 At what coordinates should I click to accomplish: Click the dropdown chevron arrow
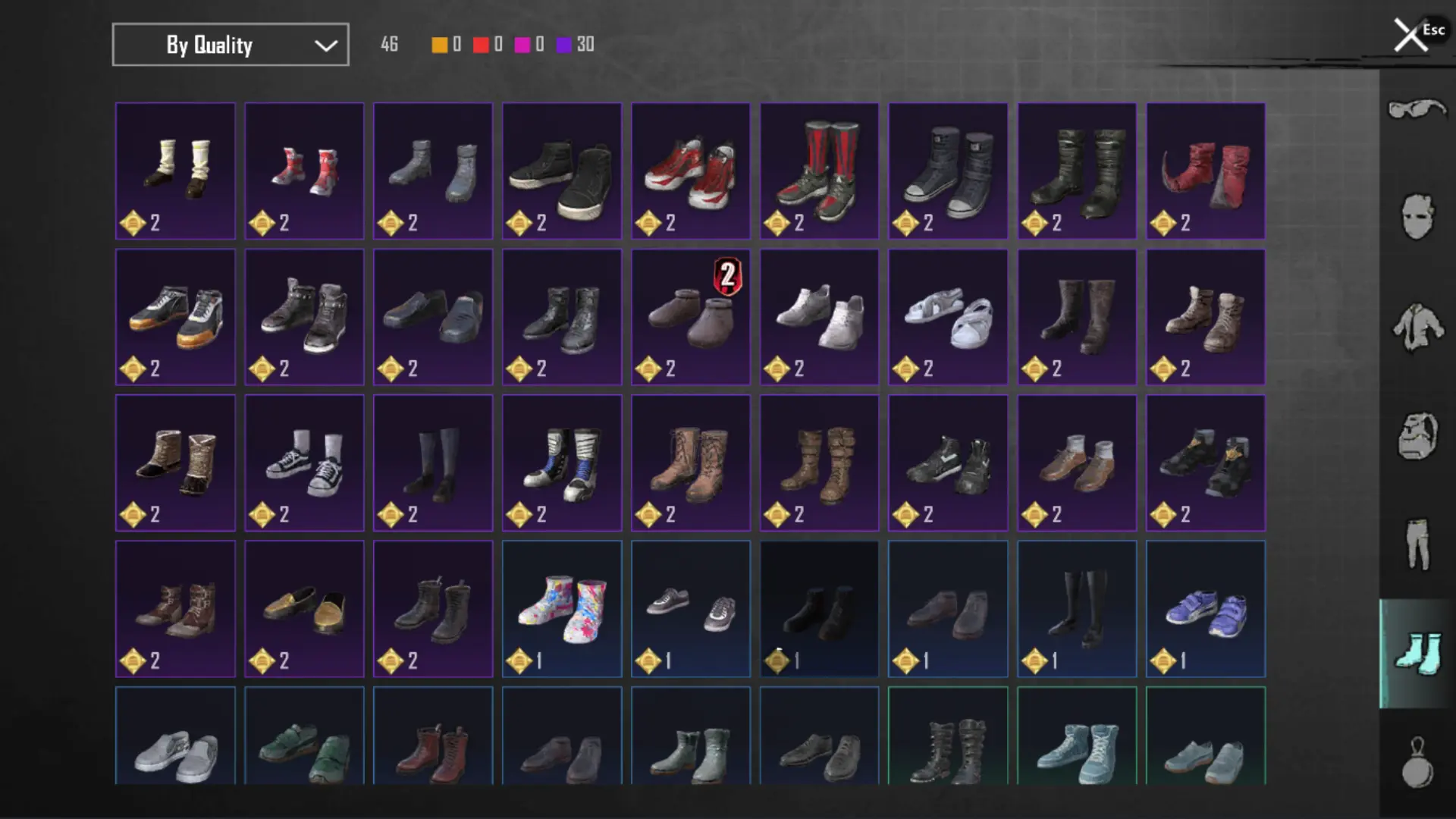point(326,45)
